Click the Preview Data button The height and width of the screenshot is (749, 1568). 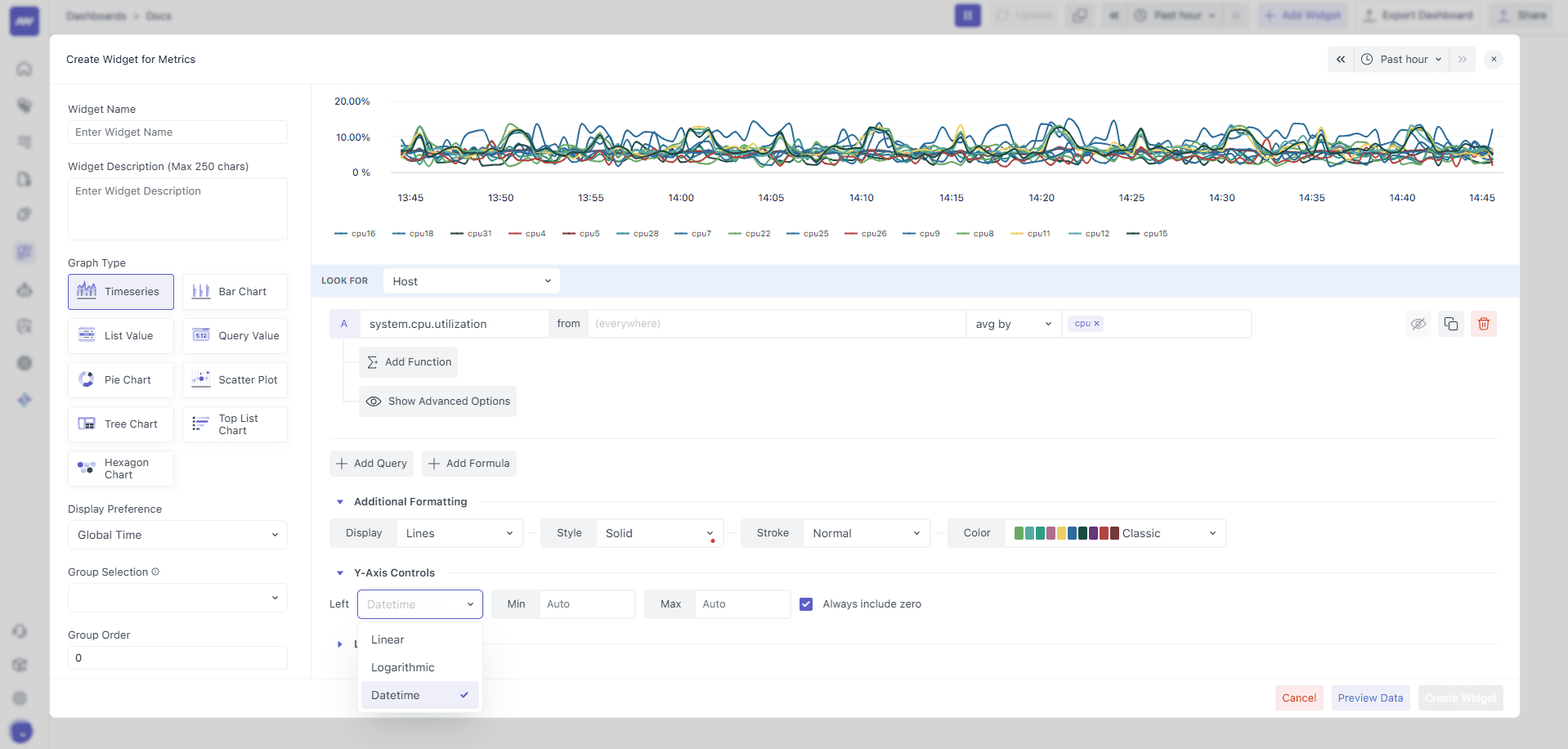1370,697
